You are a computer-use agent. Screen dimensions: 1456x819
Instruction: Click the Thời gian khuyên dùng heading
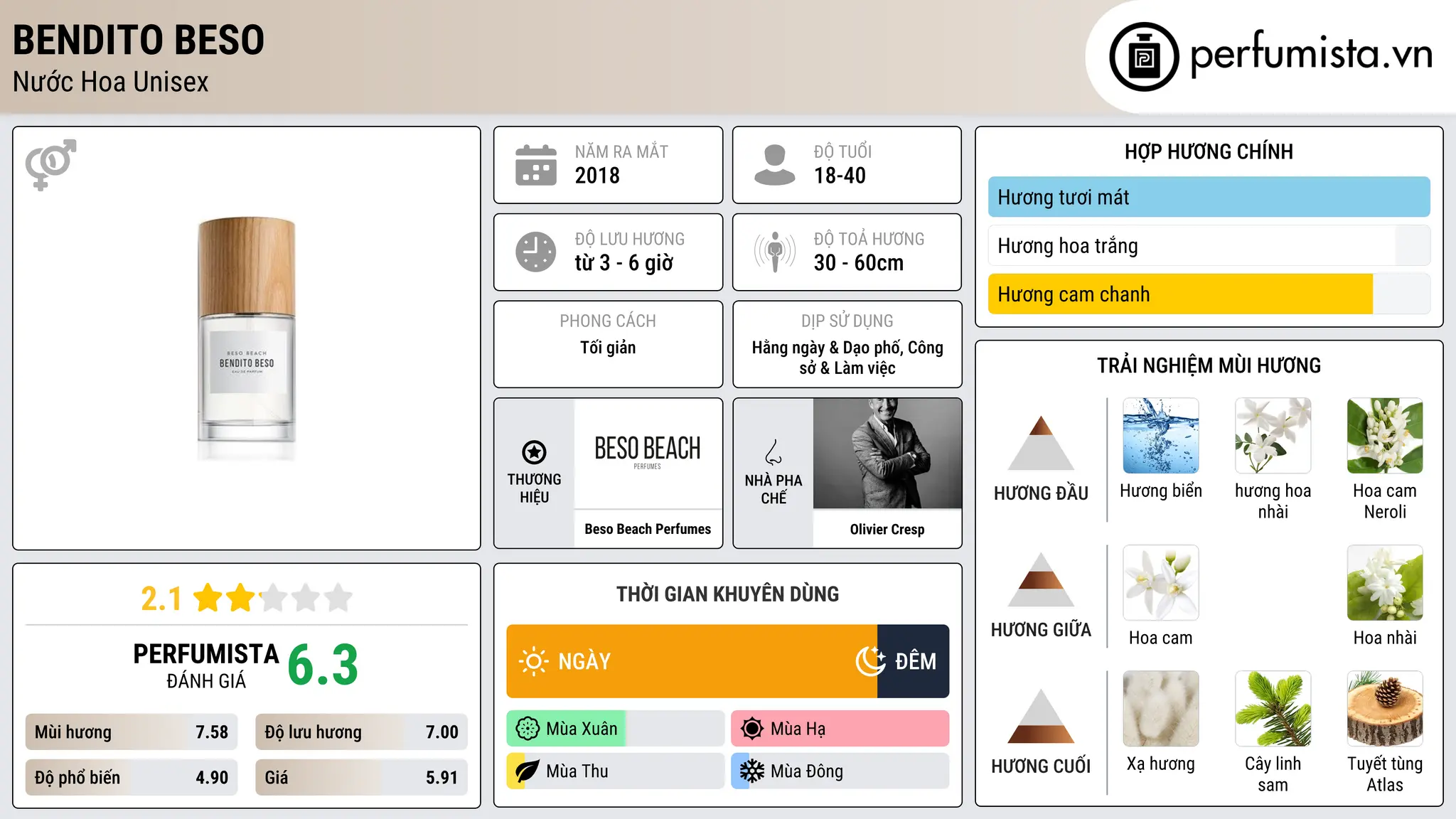(727, 594)
